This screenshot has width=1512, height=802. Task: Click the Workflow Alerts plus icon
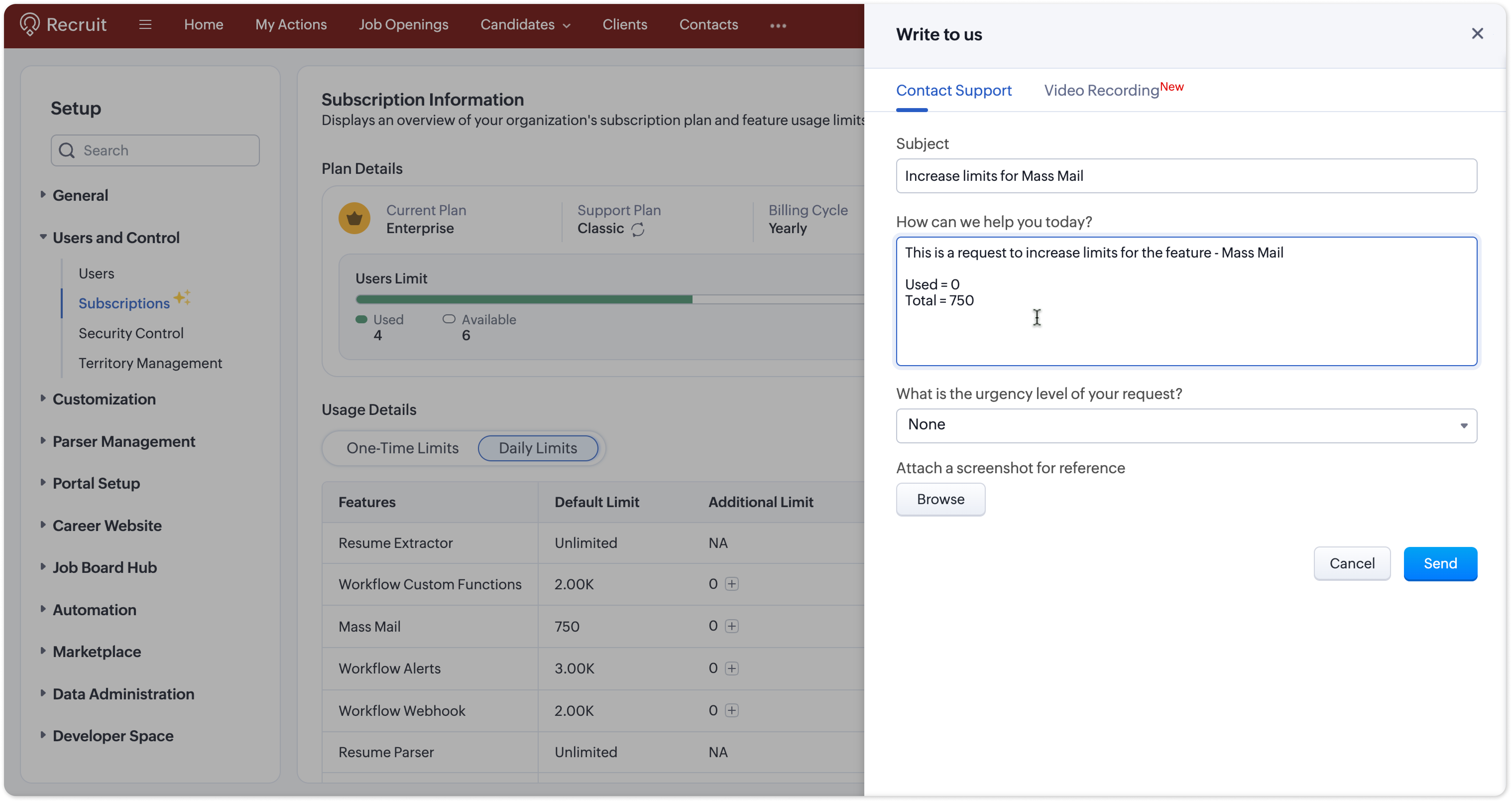pos(731,668)
